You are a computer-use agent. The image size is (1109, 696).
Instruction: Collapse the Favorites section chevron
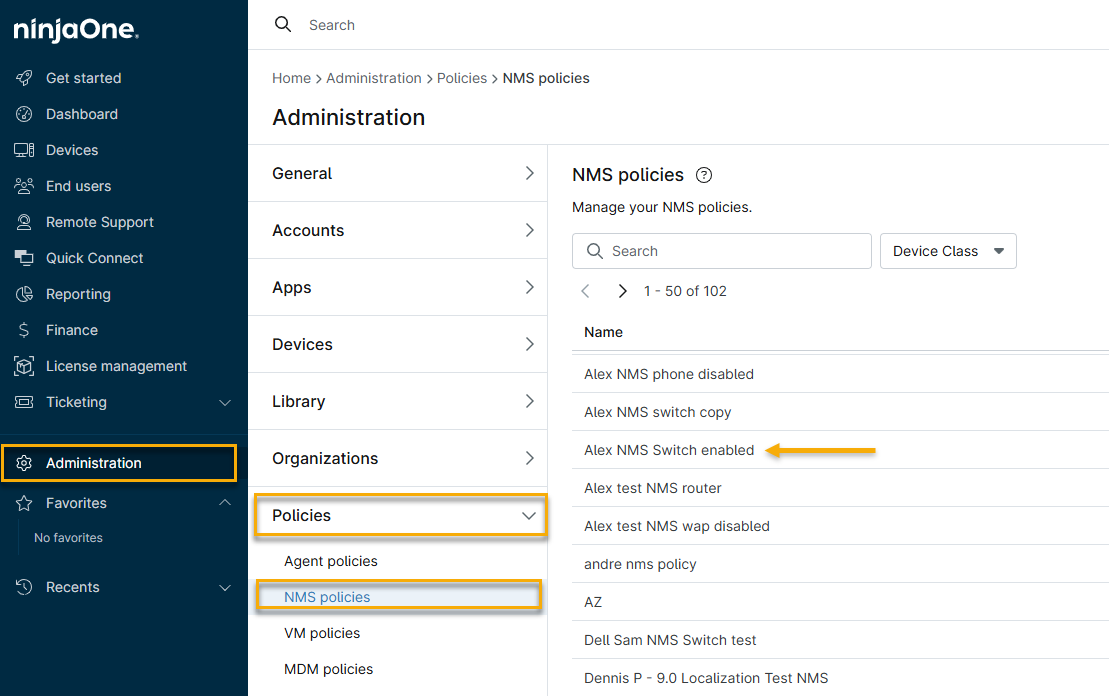coord(225,503)
